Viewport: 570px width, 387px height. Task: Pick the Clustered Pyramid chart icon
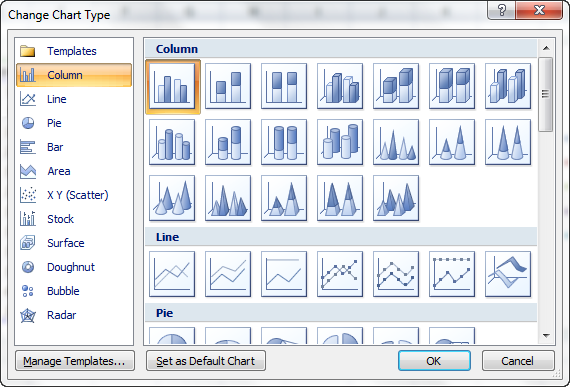click(228, 198)
